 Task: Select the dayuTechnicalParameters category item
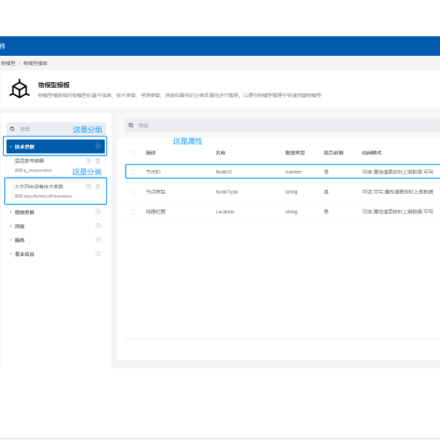55,191
